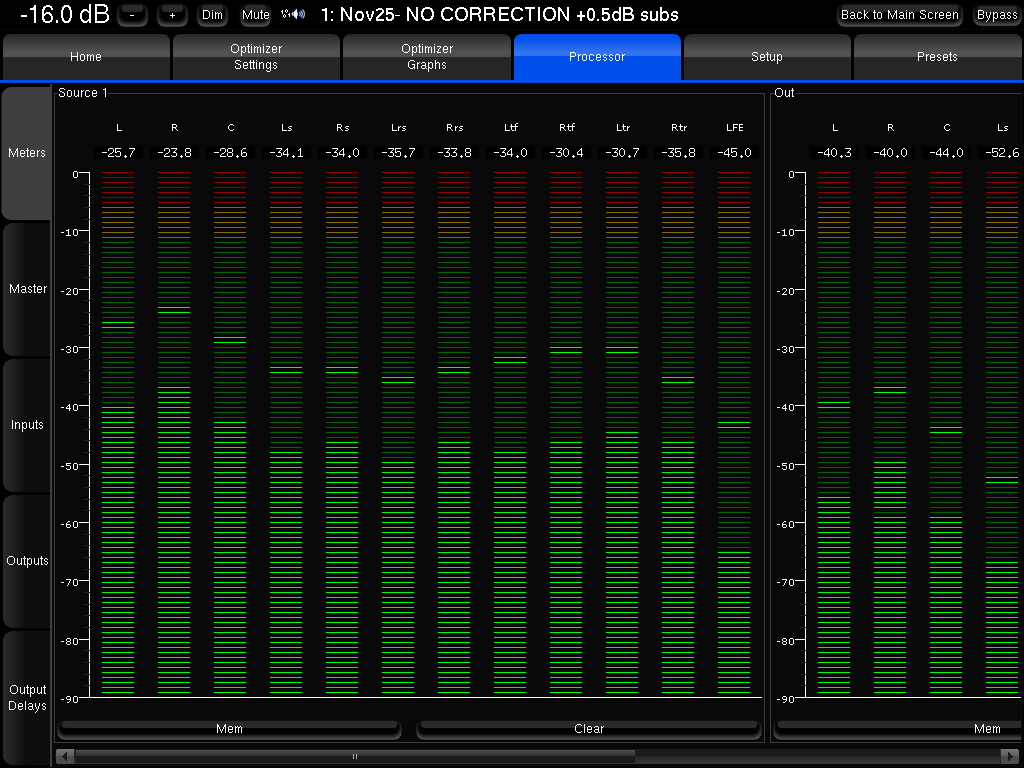Viewport: 1024px width, 768px height.
Task: Enable the Dim function
Action: coord(212,14)
